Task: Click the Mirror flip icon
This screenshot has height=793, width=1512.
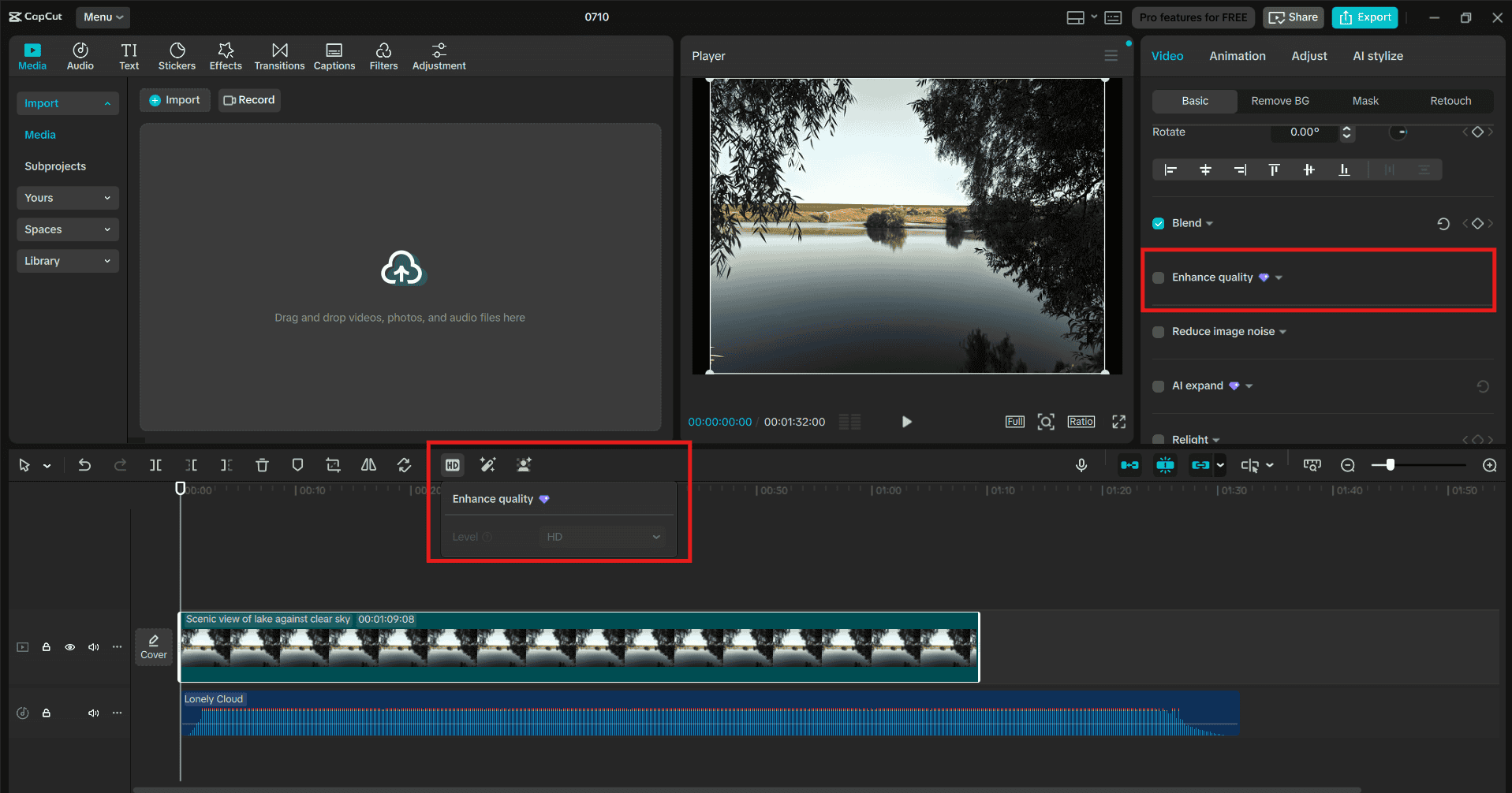Action: click(368, 465)
